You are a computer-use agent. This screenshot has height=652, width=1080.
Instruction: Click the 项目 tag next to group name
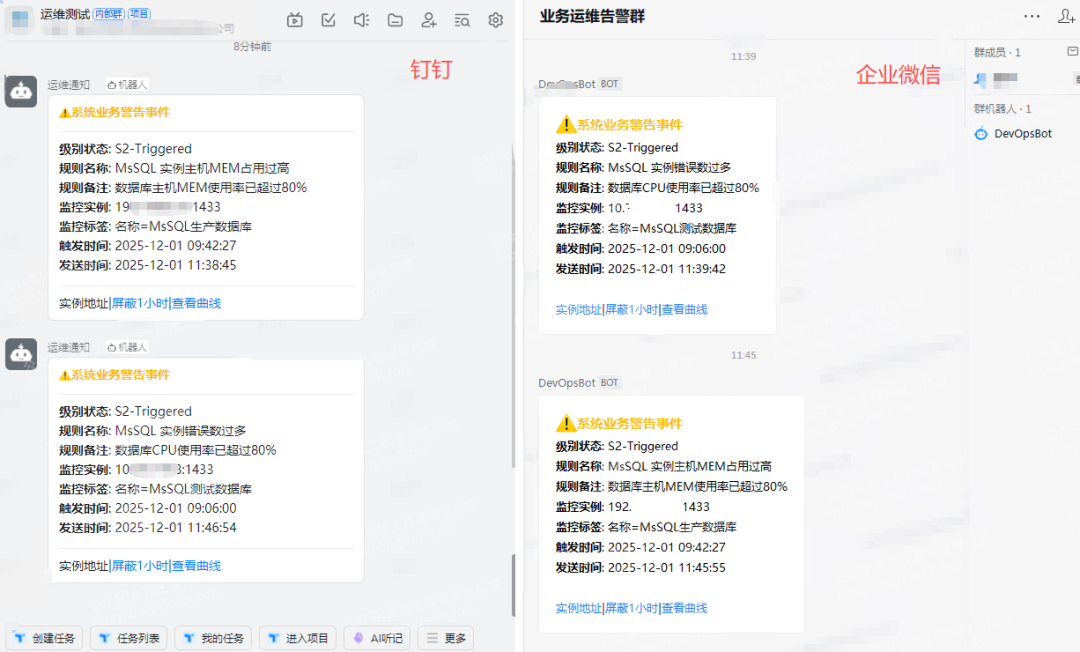pos(140,14)
